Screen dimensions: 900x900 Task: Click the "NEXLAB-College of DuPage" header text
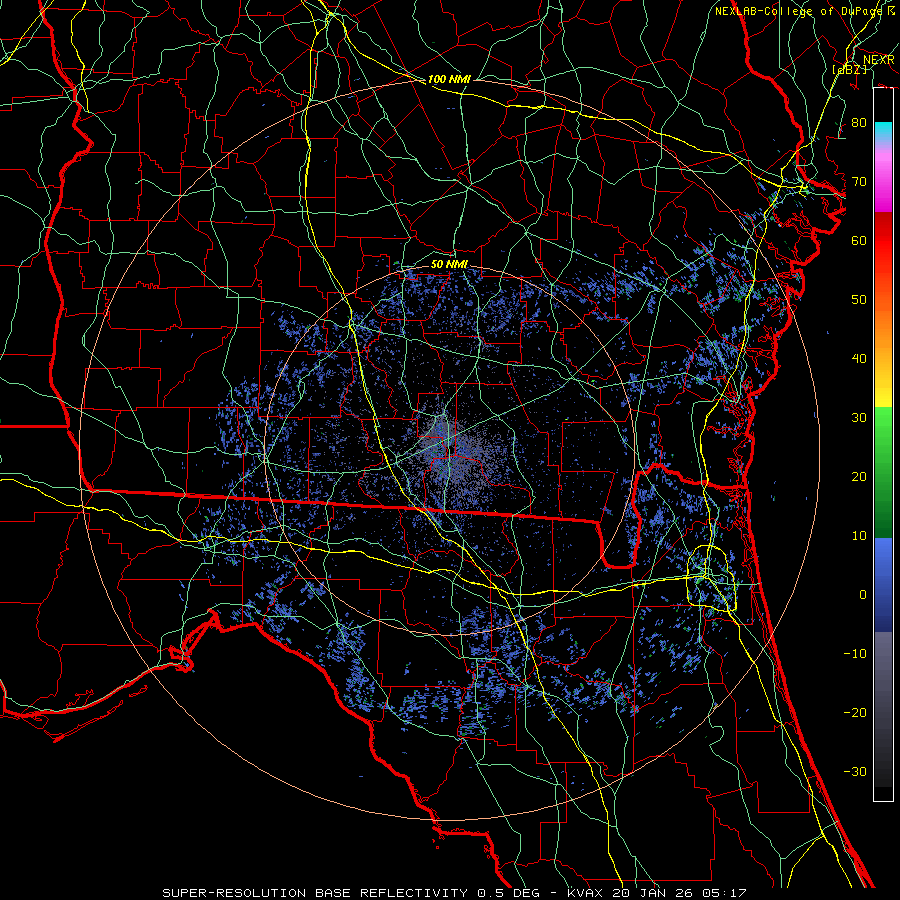(x=801, y=11)
